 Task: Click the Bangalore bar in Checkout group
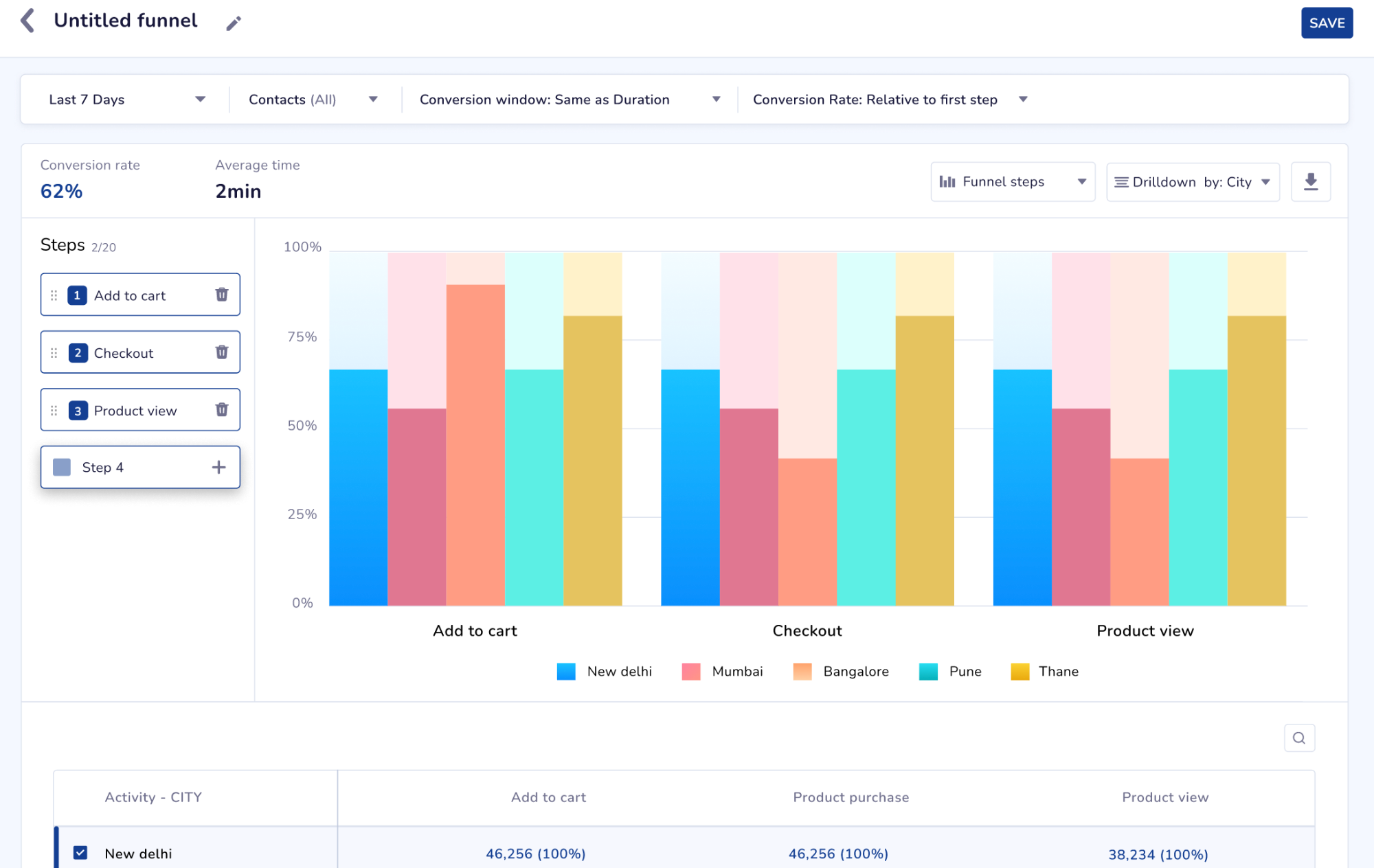pyautogui.click(x=807, y=532)
